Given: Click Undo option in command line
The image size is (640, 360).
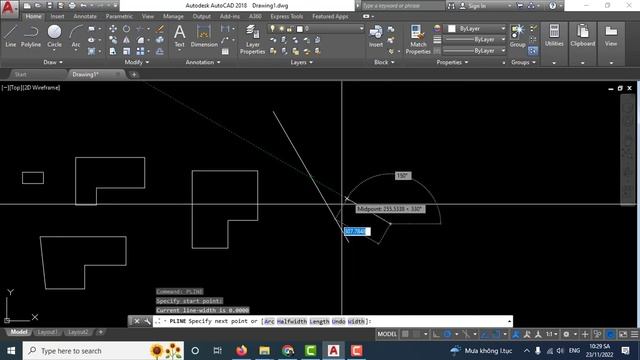Looking at the screenshot, I should click(x=338, y=321).
